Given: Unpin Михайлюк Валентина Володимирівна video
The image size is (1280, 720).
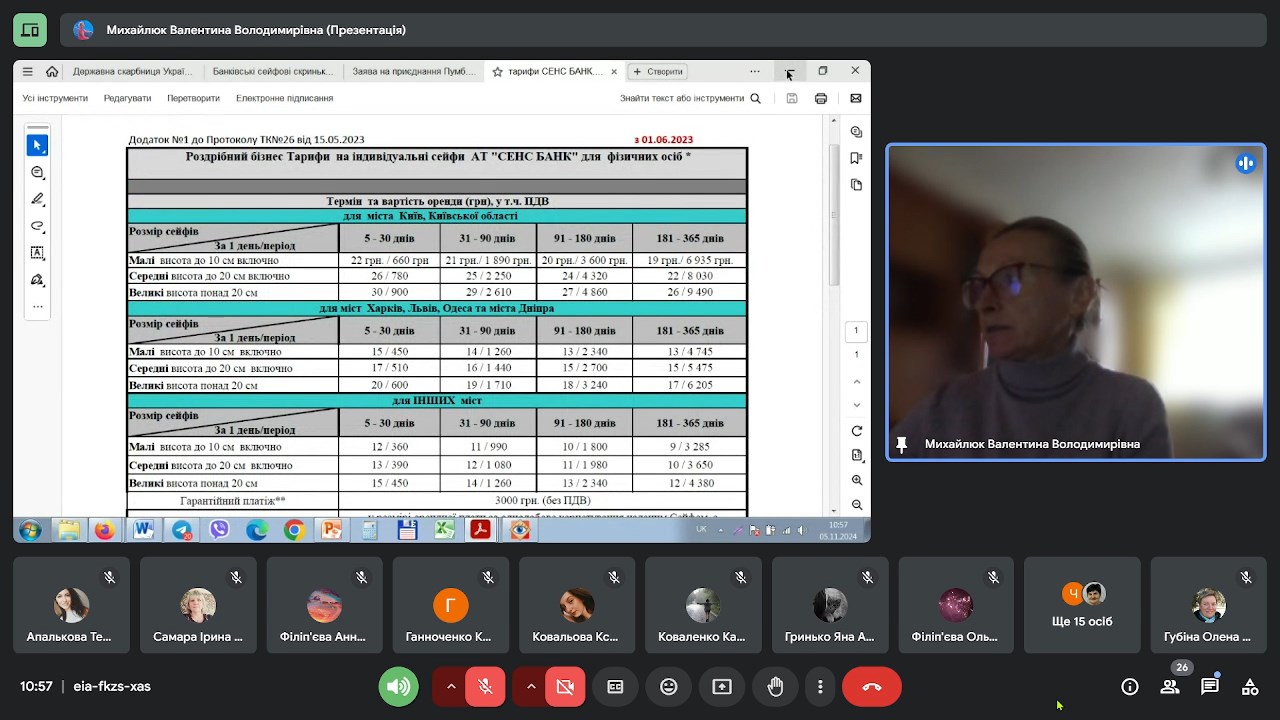Looking at the screenshot, I should pos(902,444).
